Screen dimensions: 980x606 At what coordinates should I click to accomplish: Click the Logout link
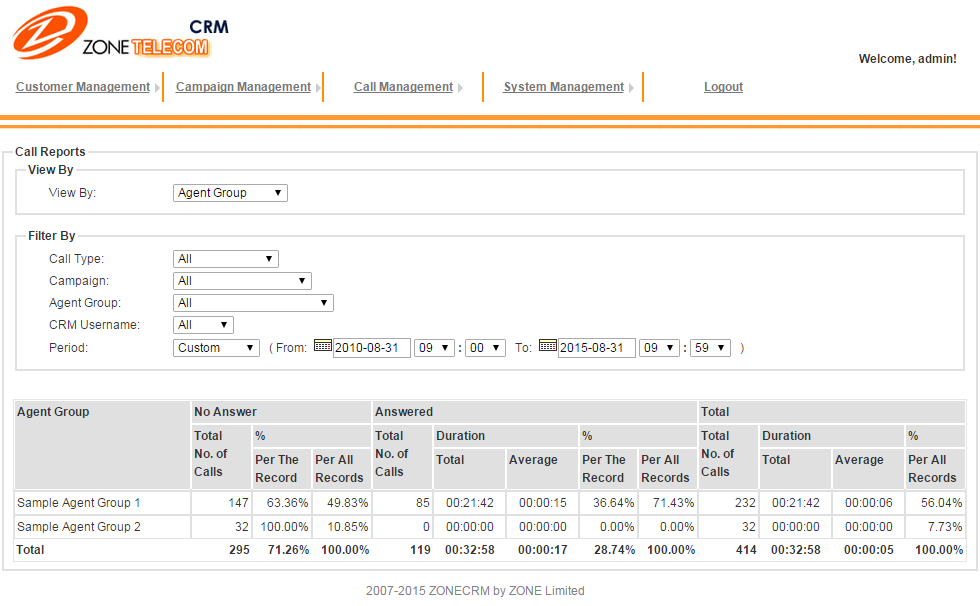tap(723, 87)
